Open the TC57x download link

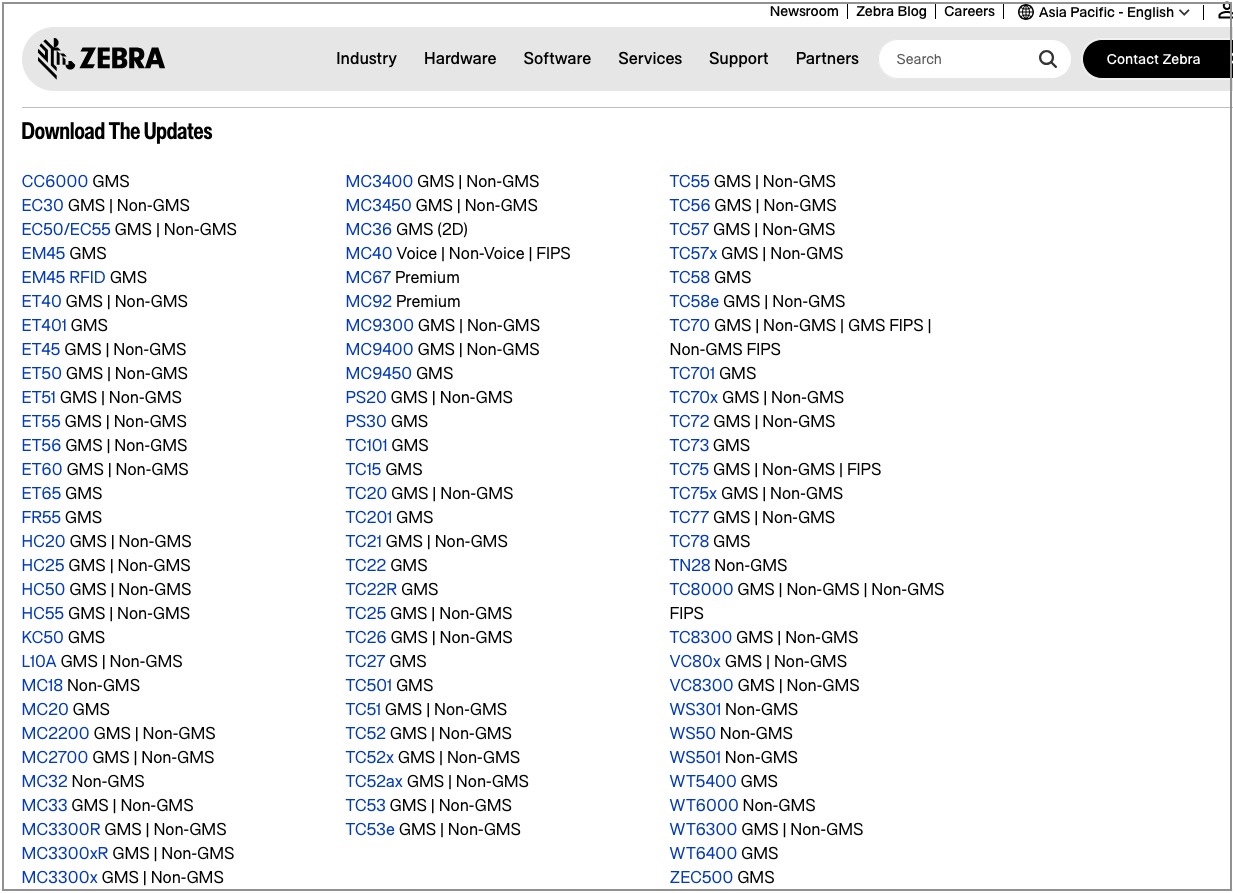(693, 253)
